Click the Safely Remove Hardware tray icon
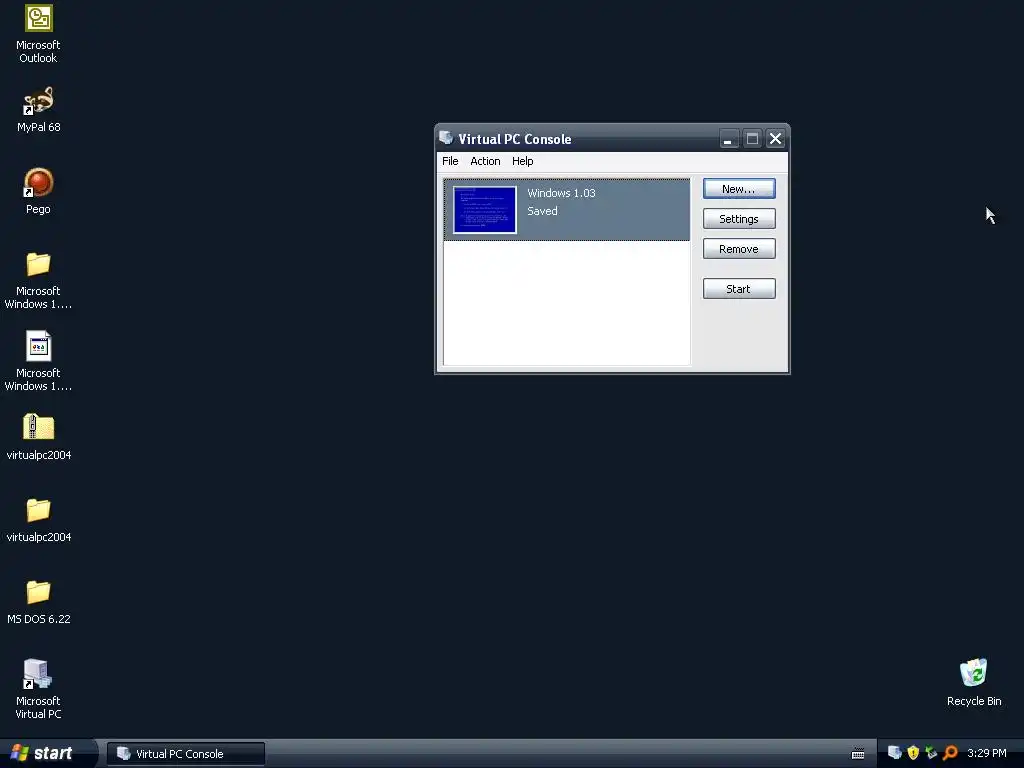1024x768 pixels. coord(931,753)
